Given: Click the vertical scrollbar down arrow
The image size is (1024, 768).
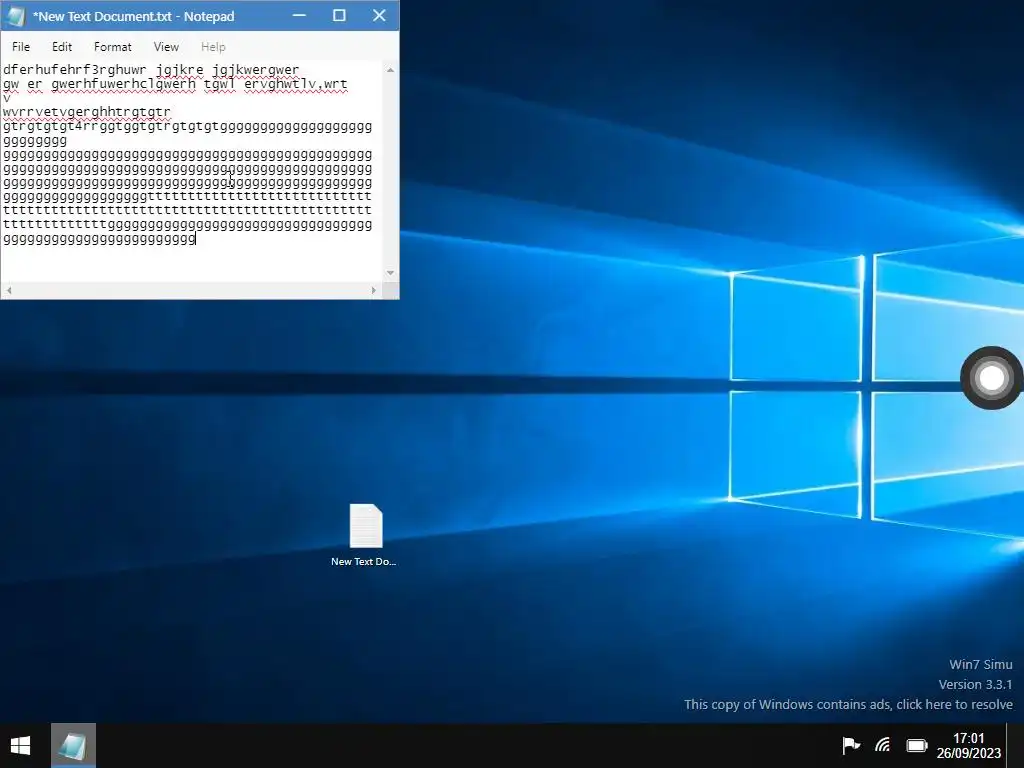Looking at the screenshot, I should [x=391, y=273].
